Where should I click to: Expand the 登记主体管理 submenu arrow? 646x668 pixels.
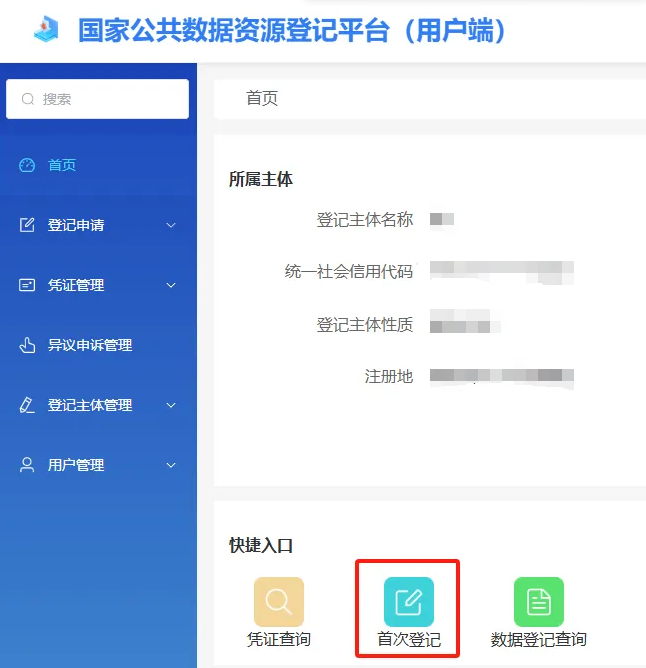(x=171, y=405)
